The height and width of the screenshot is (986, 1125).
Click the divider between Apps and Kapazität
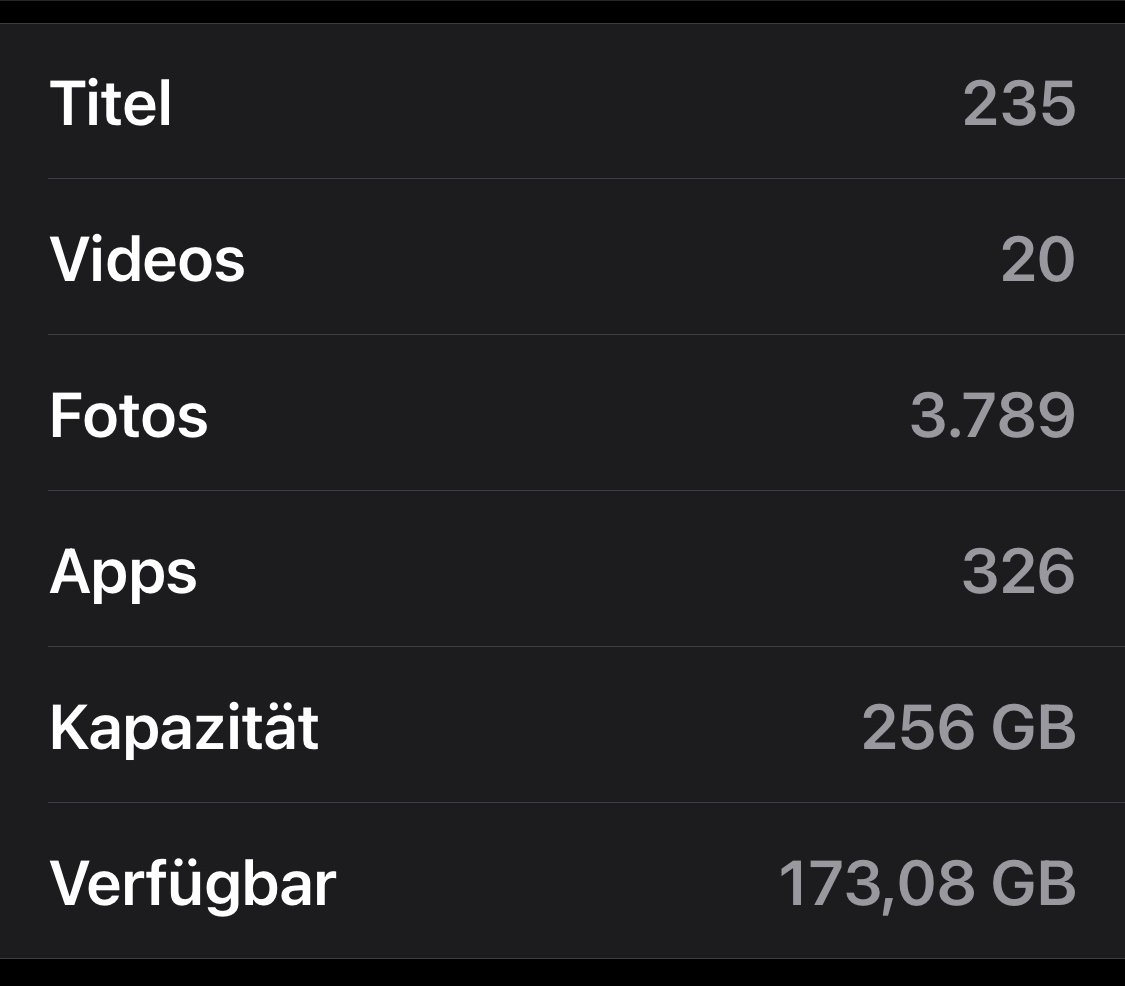tap(586, 647)
